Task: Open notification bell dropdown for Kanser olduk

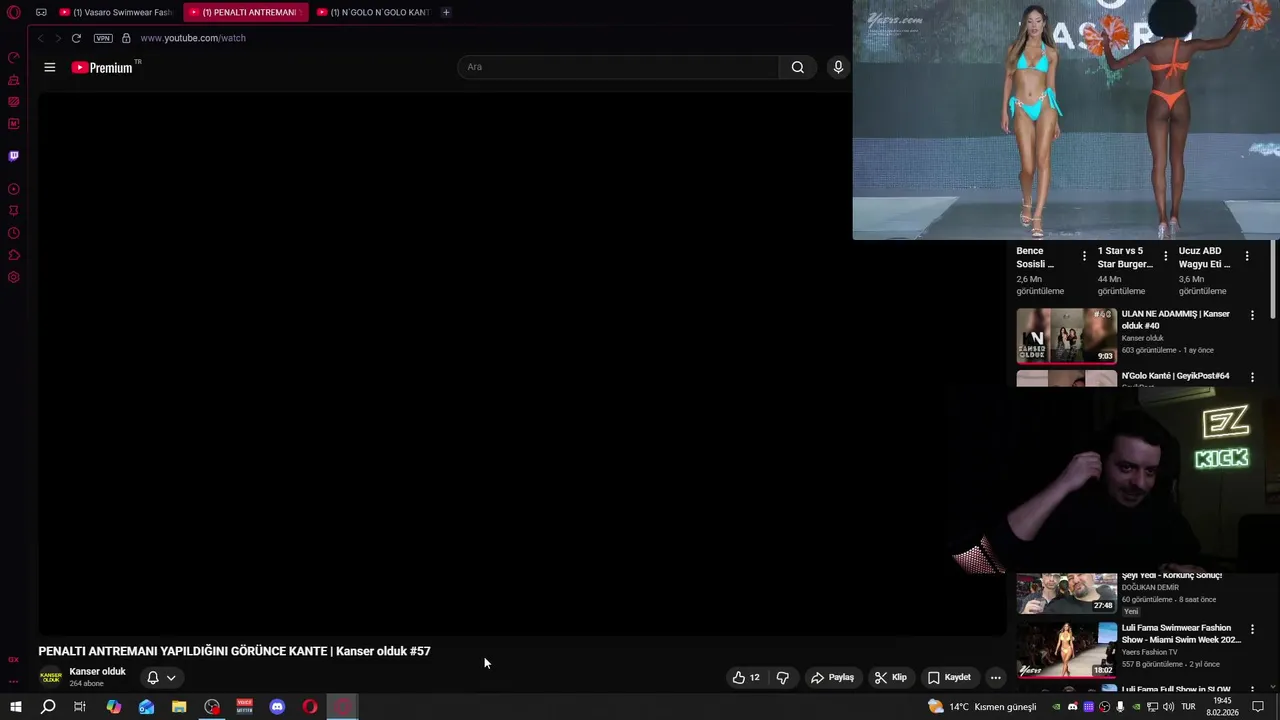Action: pos(161,678)
